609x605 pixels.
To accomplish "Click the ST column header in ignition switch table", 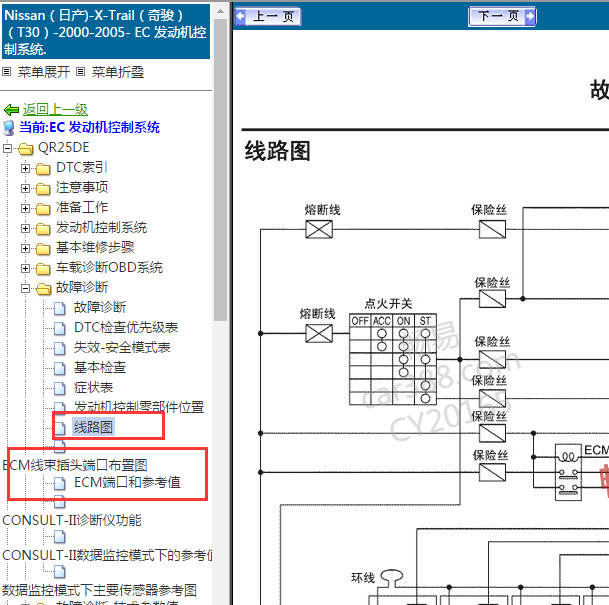I will point(425,321).
